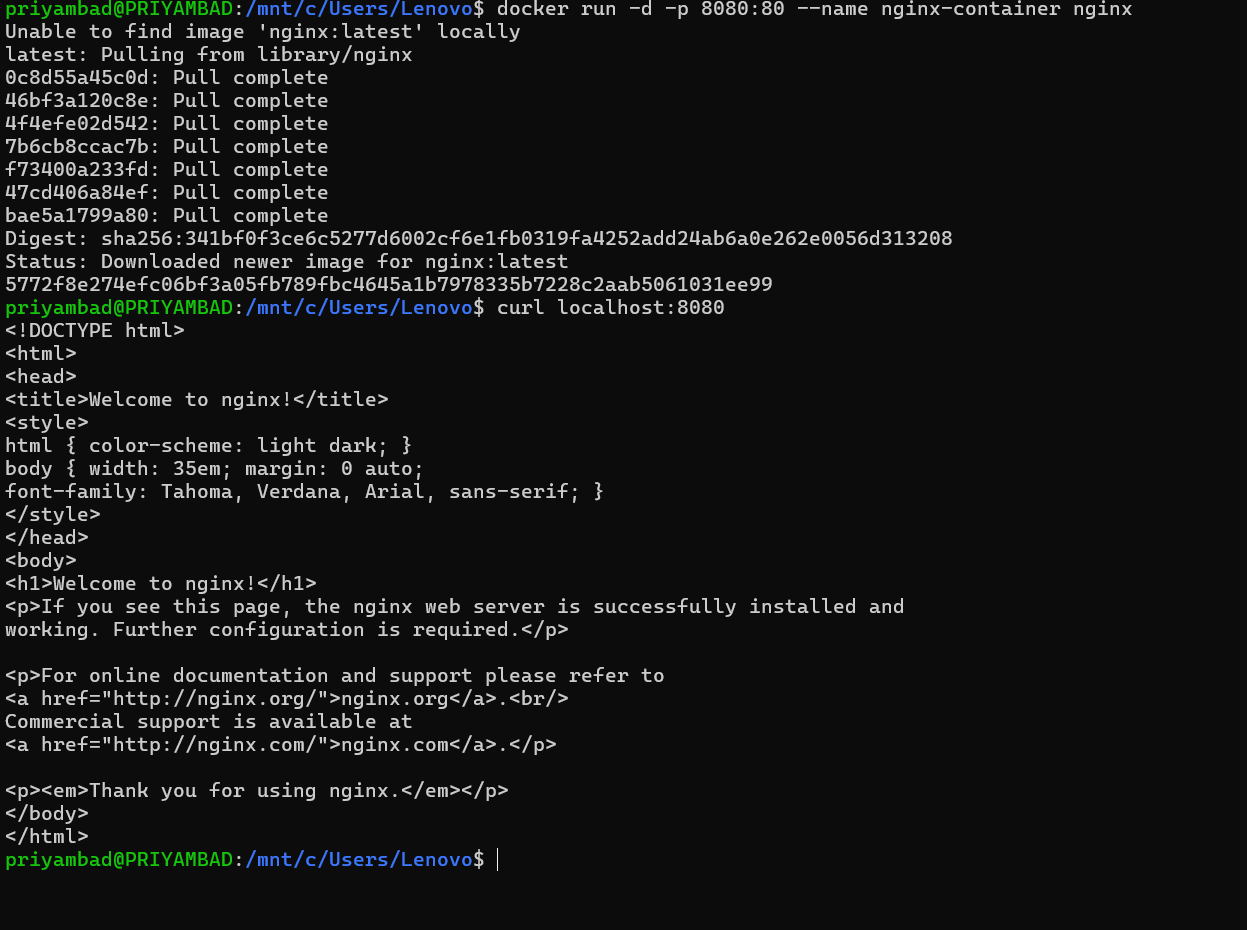The width and height of the screenshot is (1247, 930).
Task: Click the 'Thank you for using nginx' text
Action: click(250, 791)
